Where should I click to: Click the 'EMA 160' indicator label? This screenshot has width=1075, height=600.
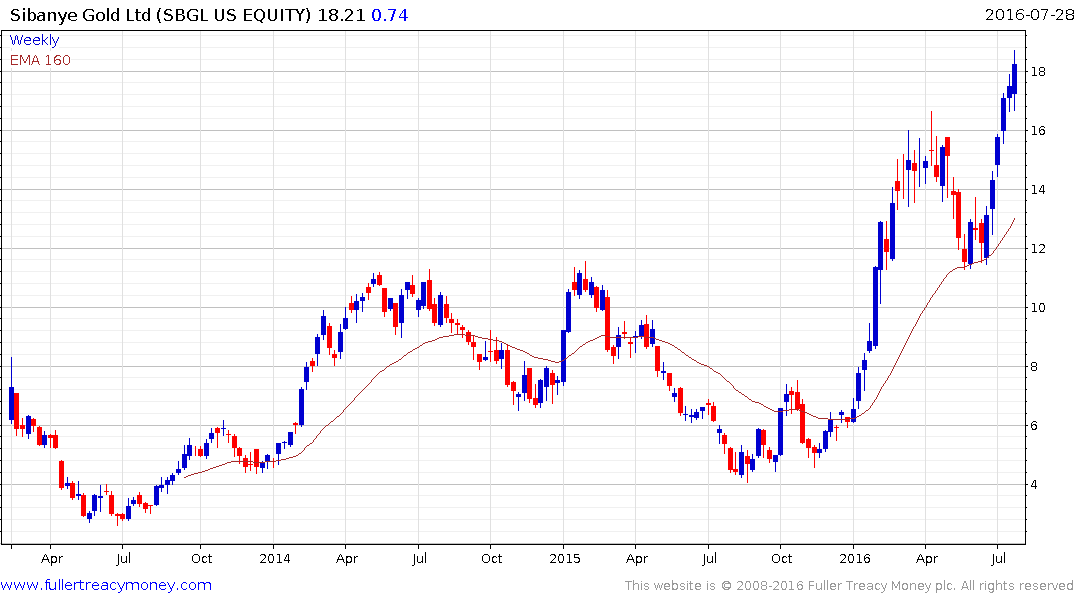40,60
